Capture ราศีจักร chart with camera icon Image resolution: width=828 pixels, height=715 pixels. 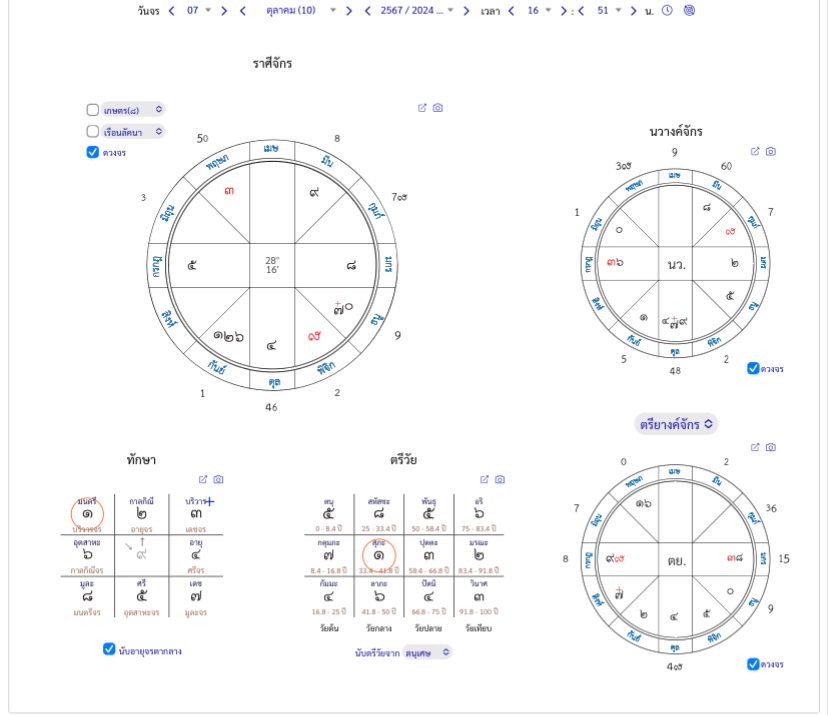pos(438,108)
